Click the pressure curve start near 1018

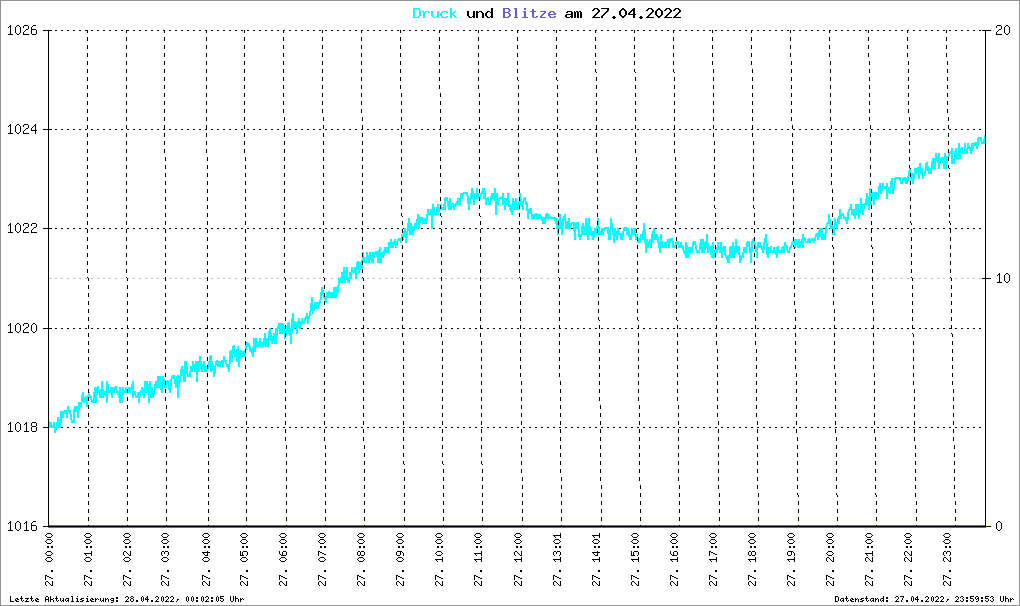pos(53,426)
